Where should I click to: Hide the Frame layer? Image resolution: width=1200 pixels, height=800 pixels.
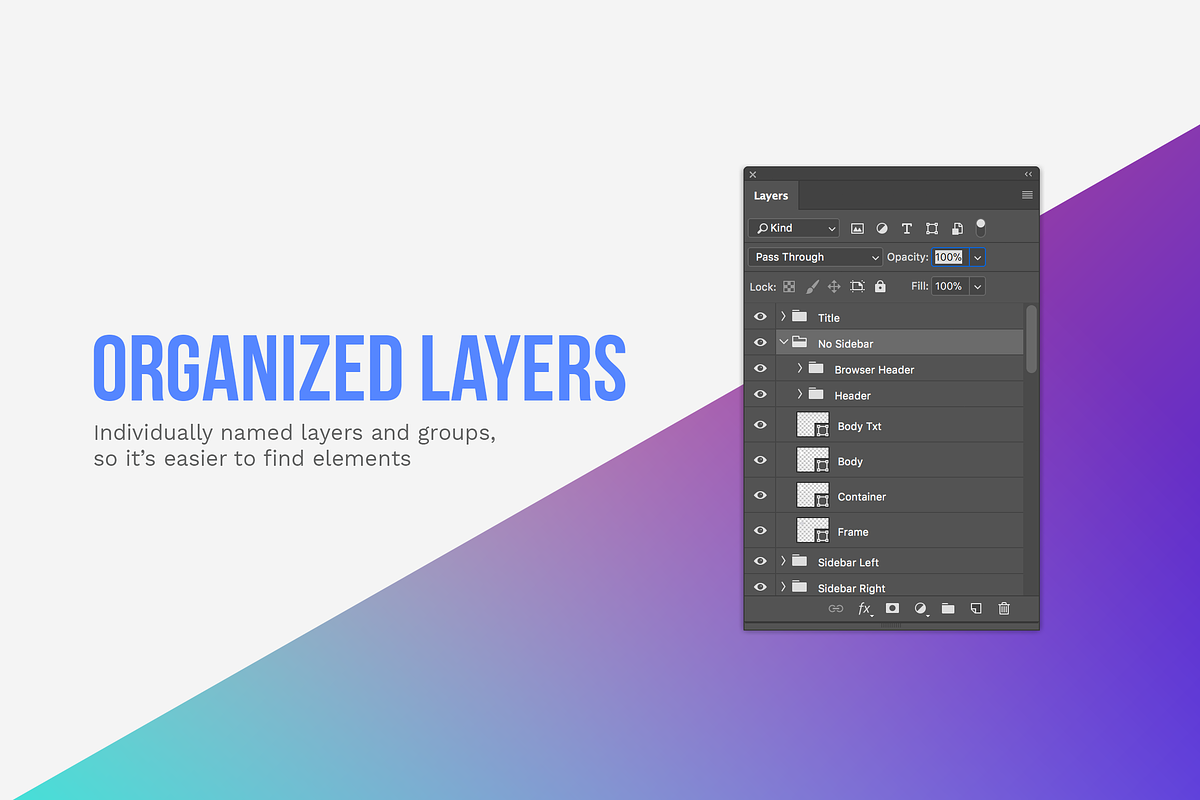click(760, 531)
